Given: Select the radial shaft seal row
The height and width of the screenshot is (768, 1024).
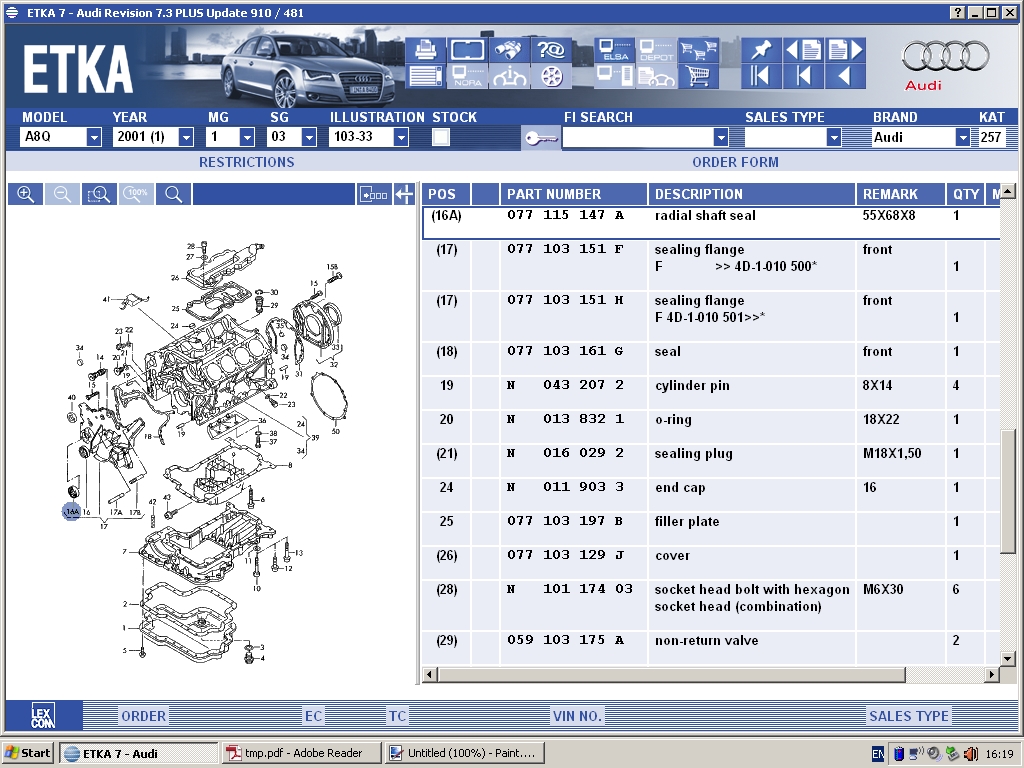Looking at the screenshot, I should [x=711, y=223].
